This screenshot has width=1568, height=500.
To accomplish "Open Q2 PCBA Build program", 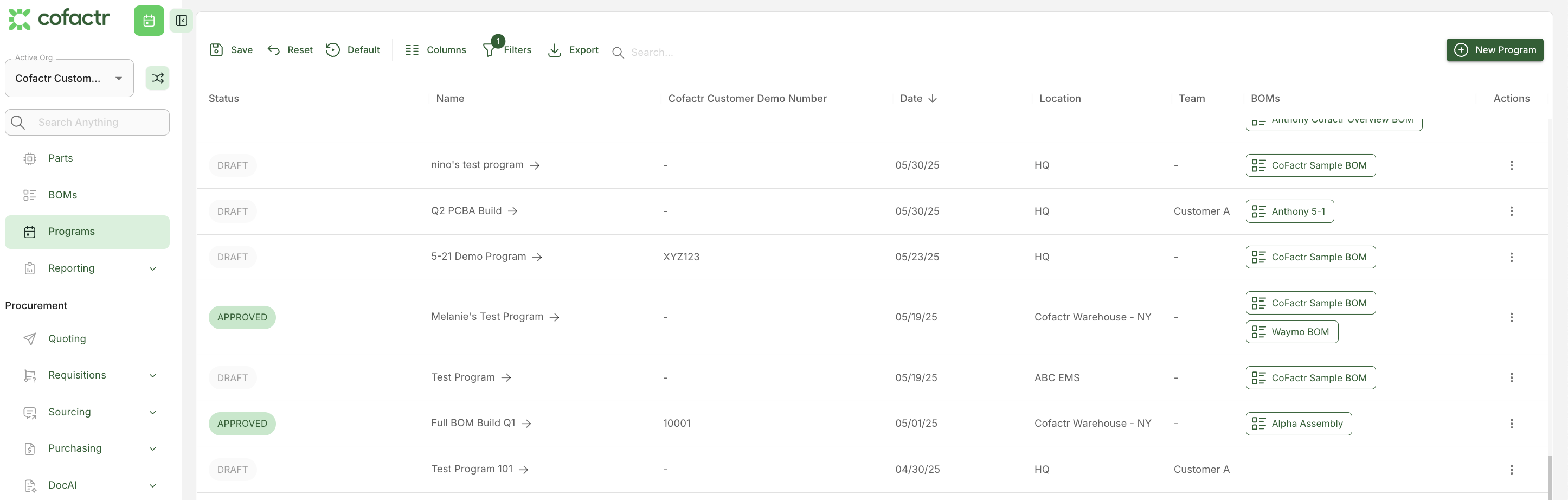I will click(x=474, y=211).
